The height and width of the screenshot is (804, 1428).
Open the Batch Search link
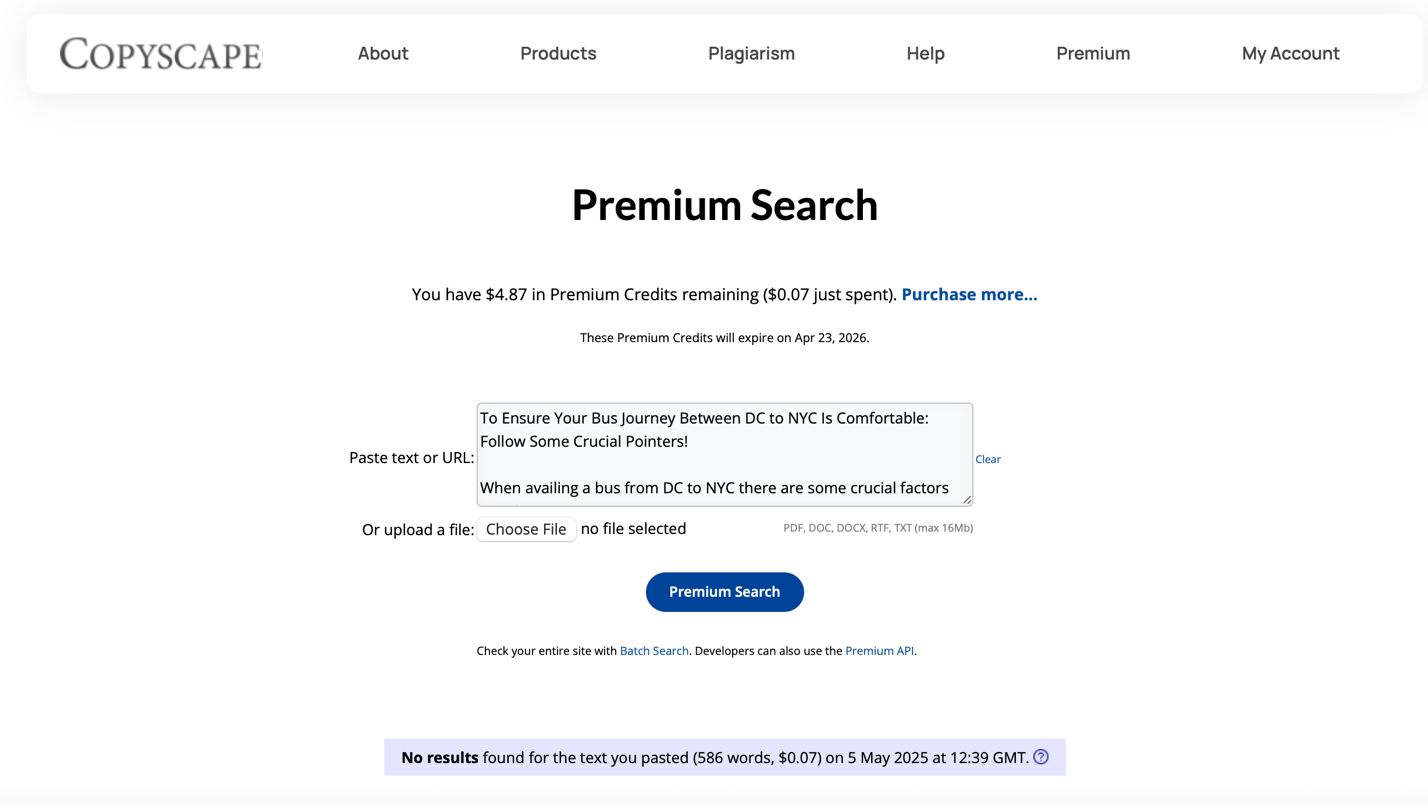tap(654, 651)
